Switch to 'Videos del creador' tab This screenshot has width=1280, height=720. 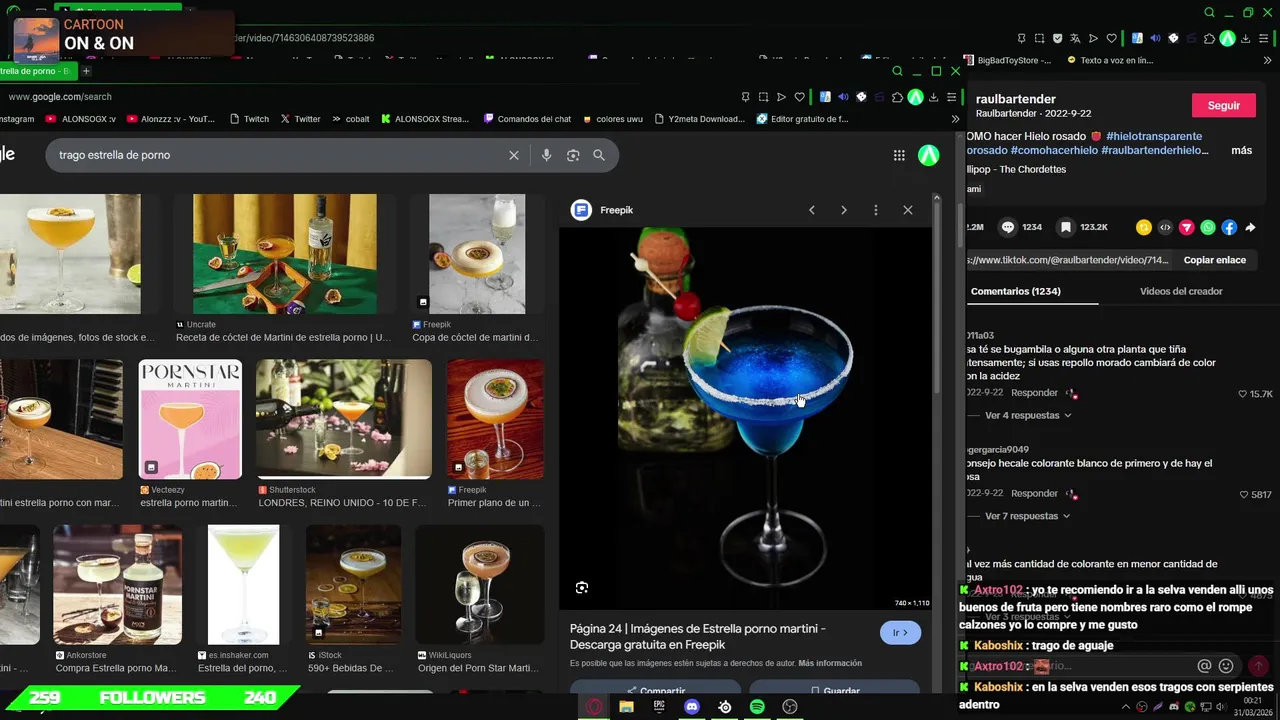click(1181, 291)
